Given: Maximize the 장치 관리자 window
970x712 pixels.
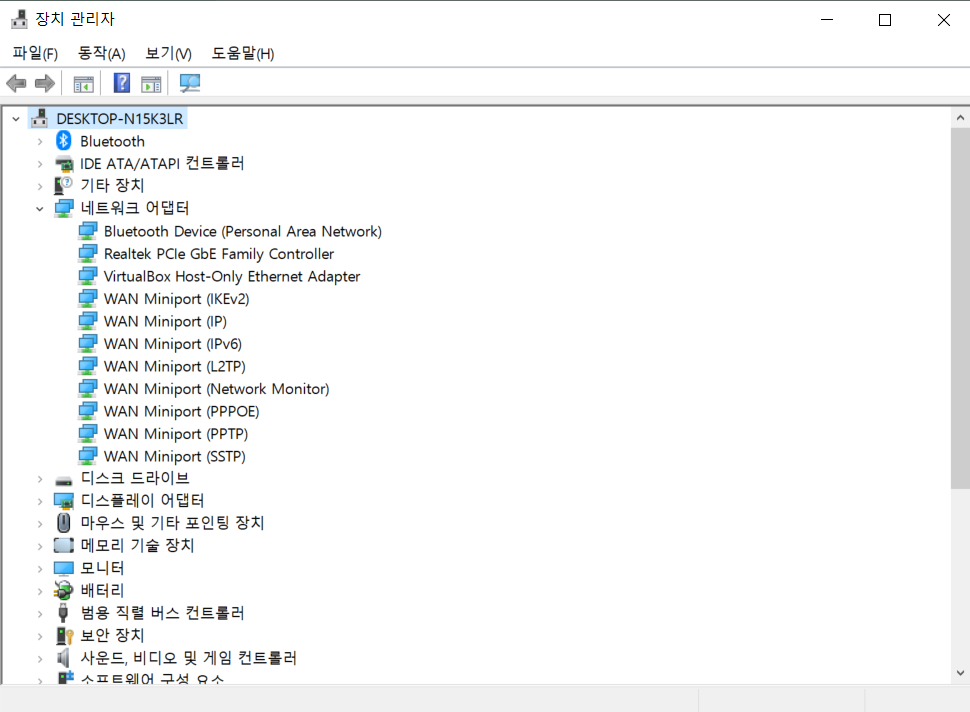Looking at the screenshot, I should coord(885,20).
